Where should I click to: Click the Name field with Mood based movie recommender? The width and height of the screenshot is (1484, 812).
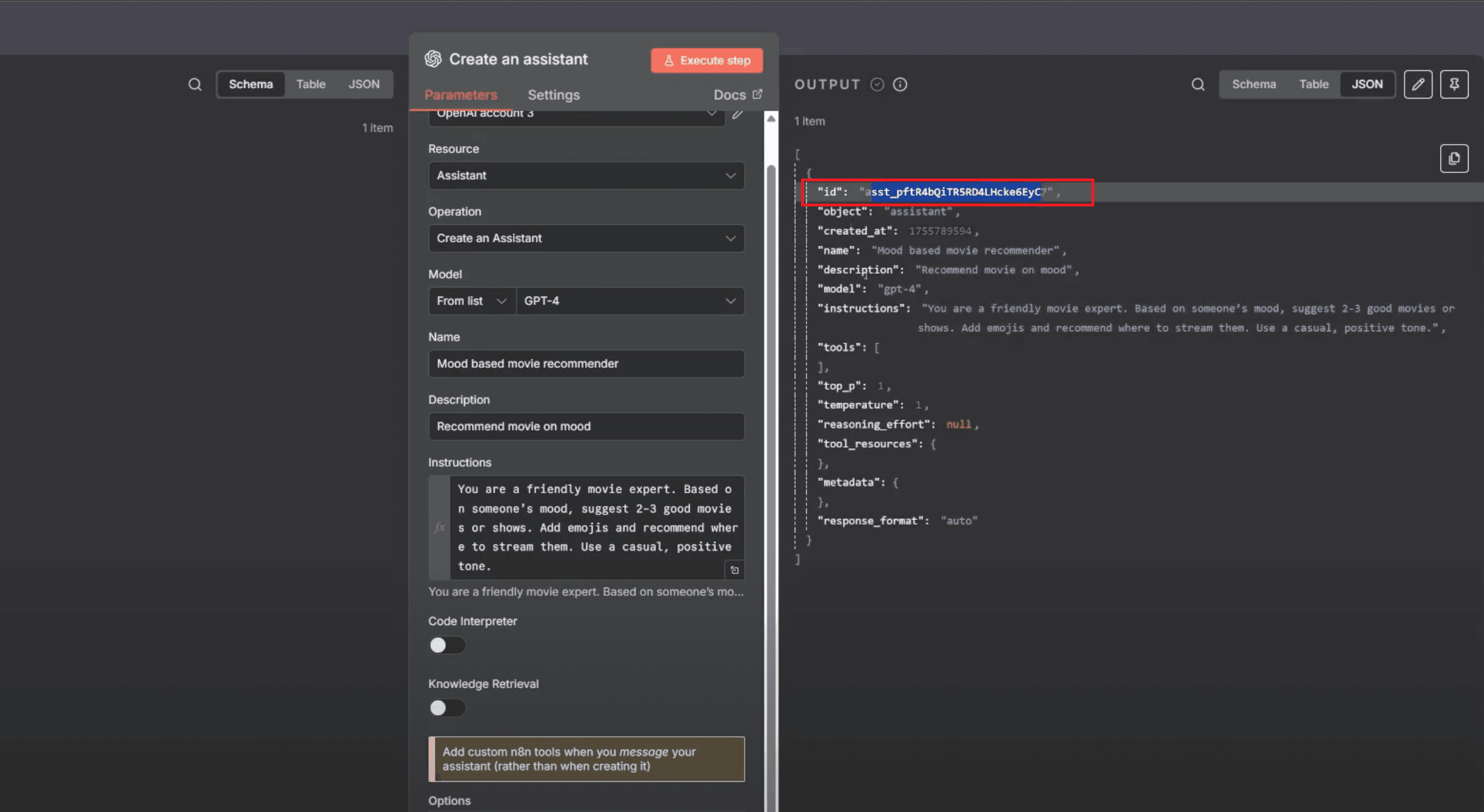click(x=586, y=364)
